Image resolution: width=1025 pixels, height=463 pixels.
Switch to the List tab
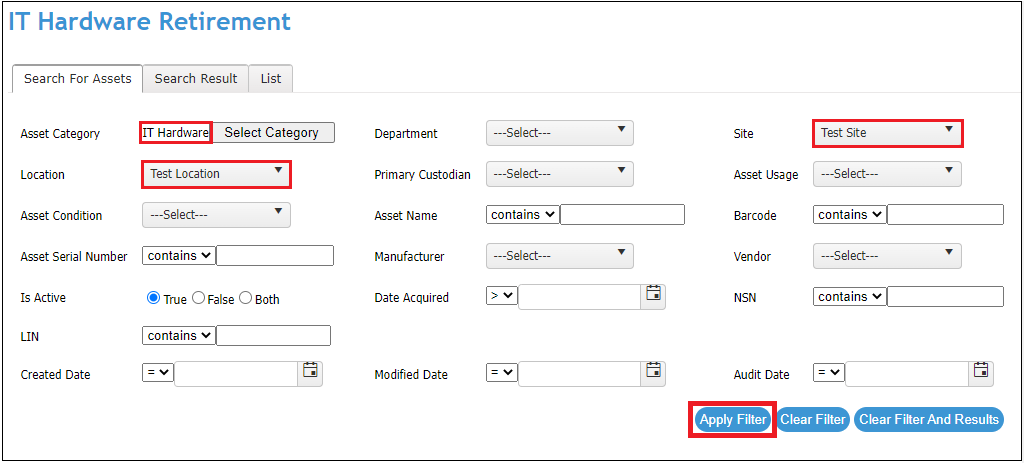(271, 78)
